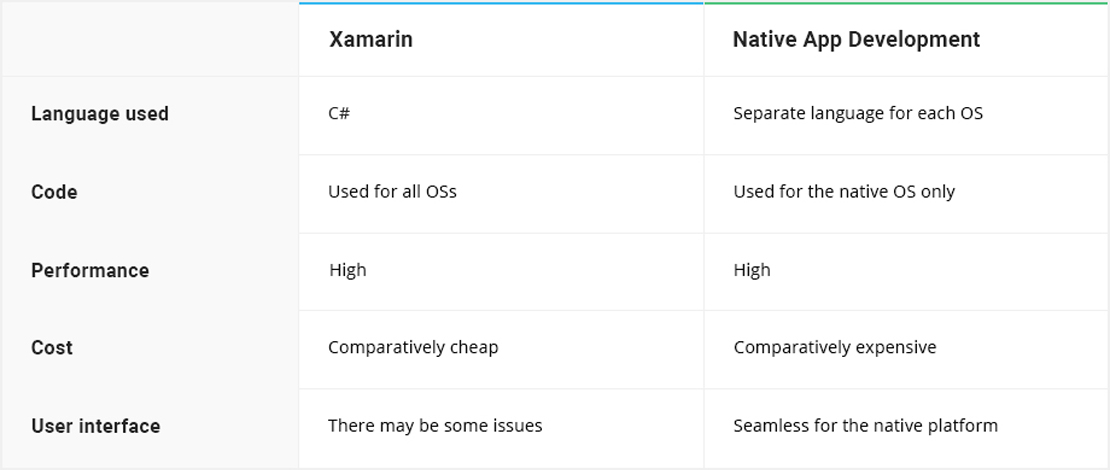The image size is (1110, 470).
Task: Click the empty top-left header cell
Action: (x=150, y=39)
